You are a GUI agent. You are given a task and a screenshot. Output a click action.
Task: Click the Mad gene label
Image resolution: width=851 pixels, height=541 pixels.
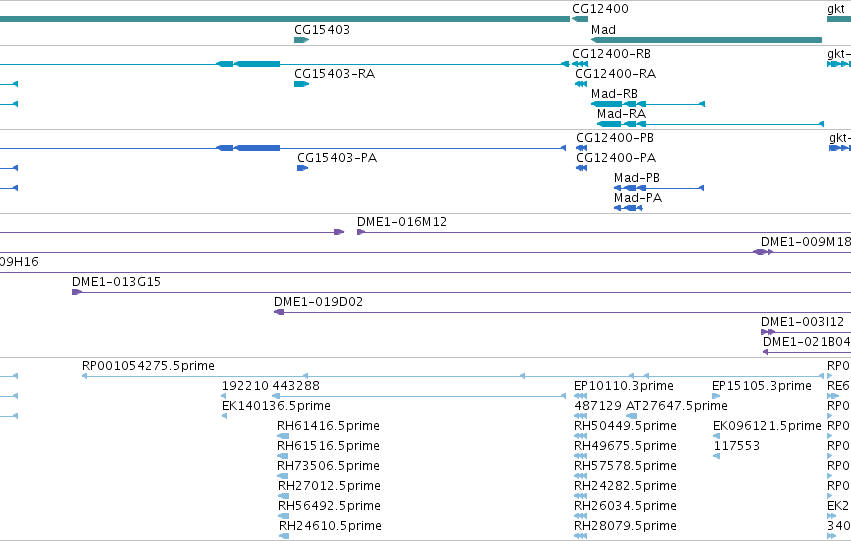coord(603,30)
